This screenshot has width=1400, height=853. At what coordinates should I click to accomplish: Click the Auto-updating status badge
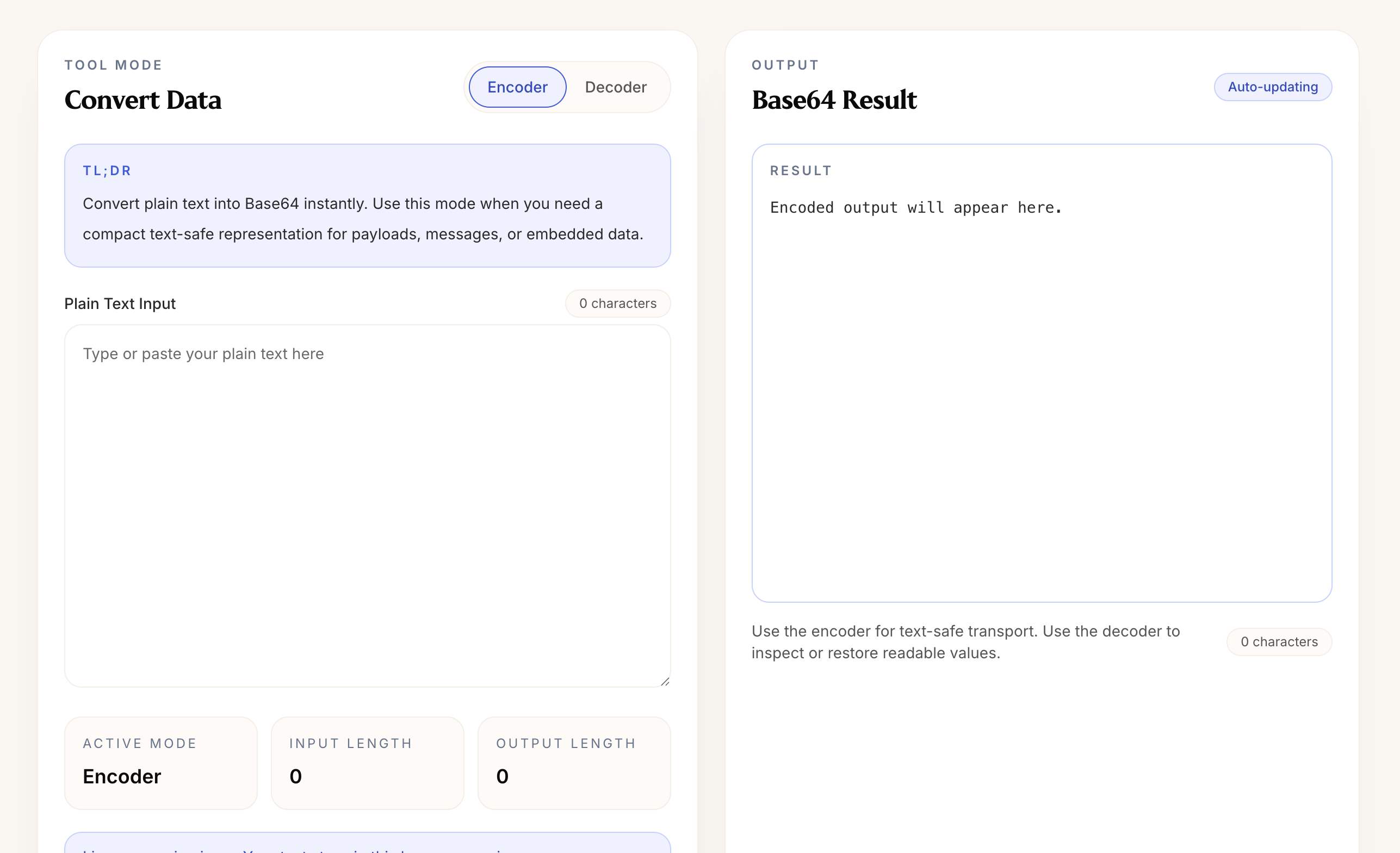coord(1273,86)
